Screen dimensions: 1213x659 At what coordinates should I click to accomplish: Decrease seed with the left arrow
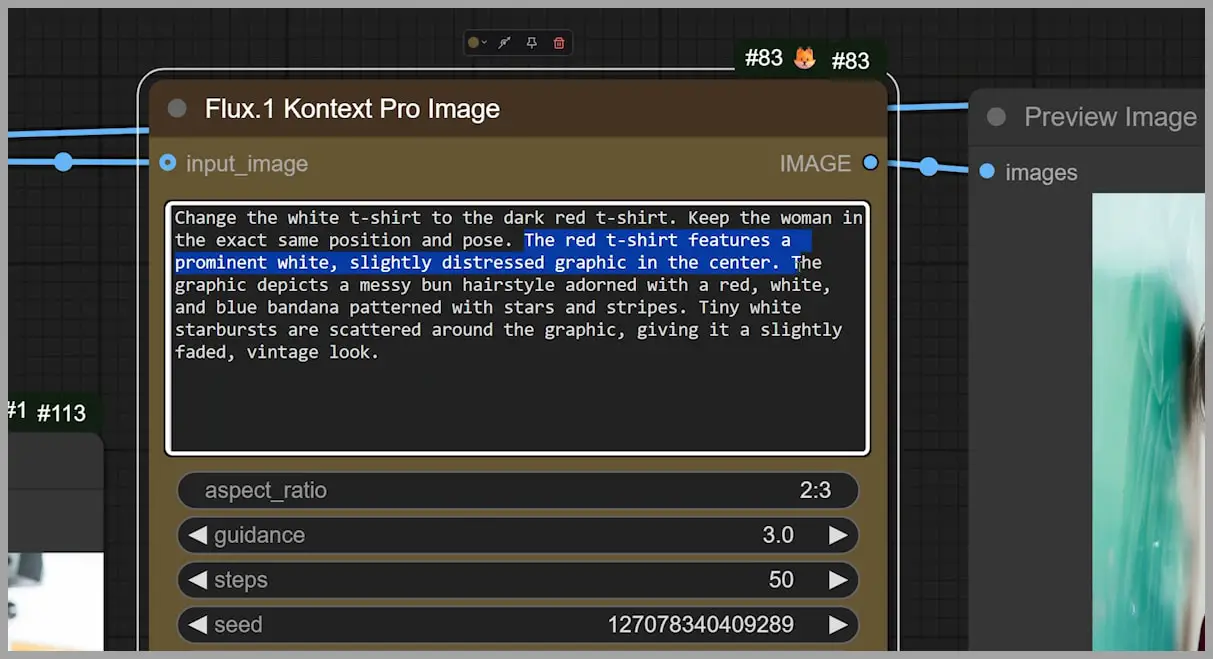pyautogui.click(x=197, y=625)
